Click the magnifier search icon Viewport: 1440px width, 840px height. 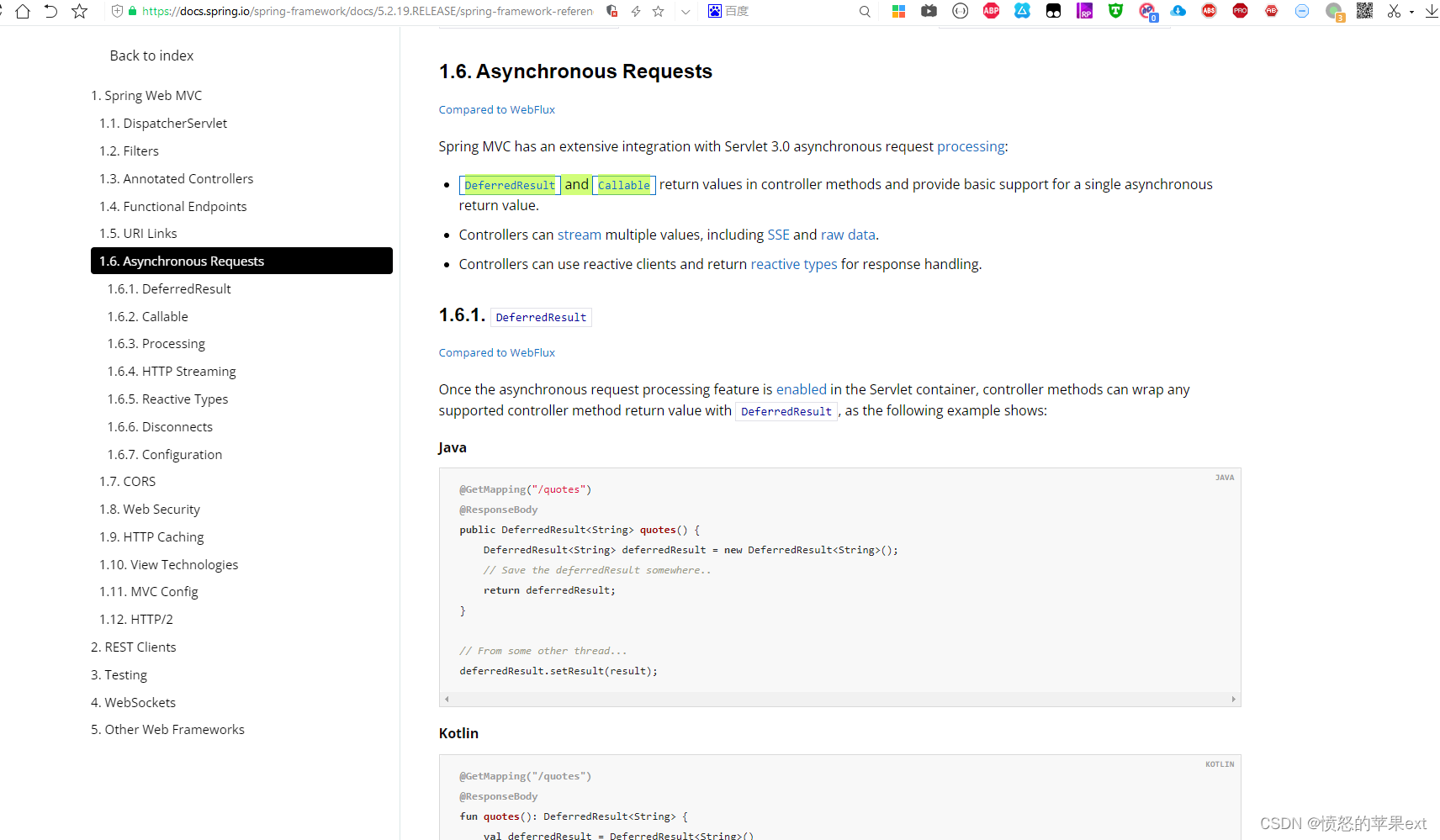point(865,12)
